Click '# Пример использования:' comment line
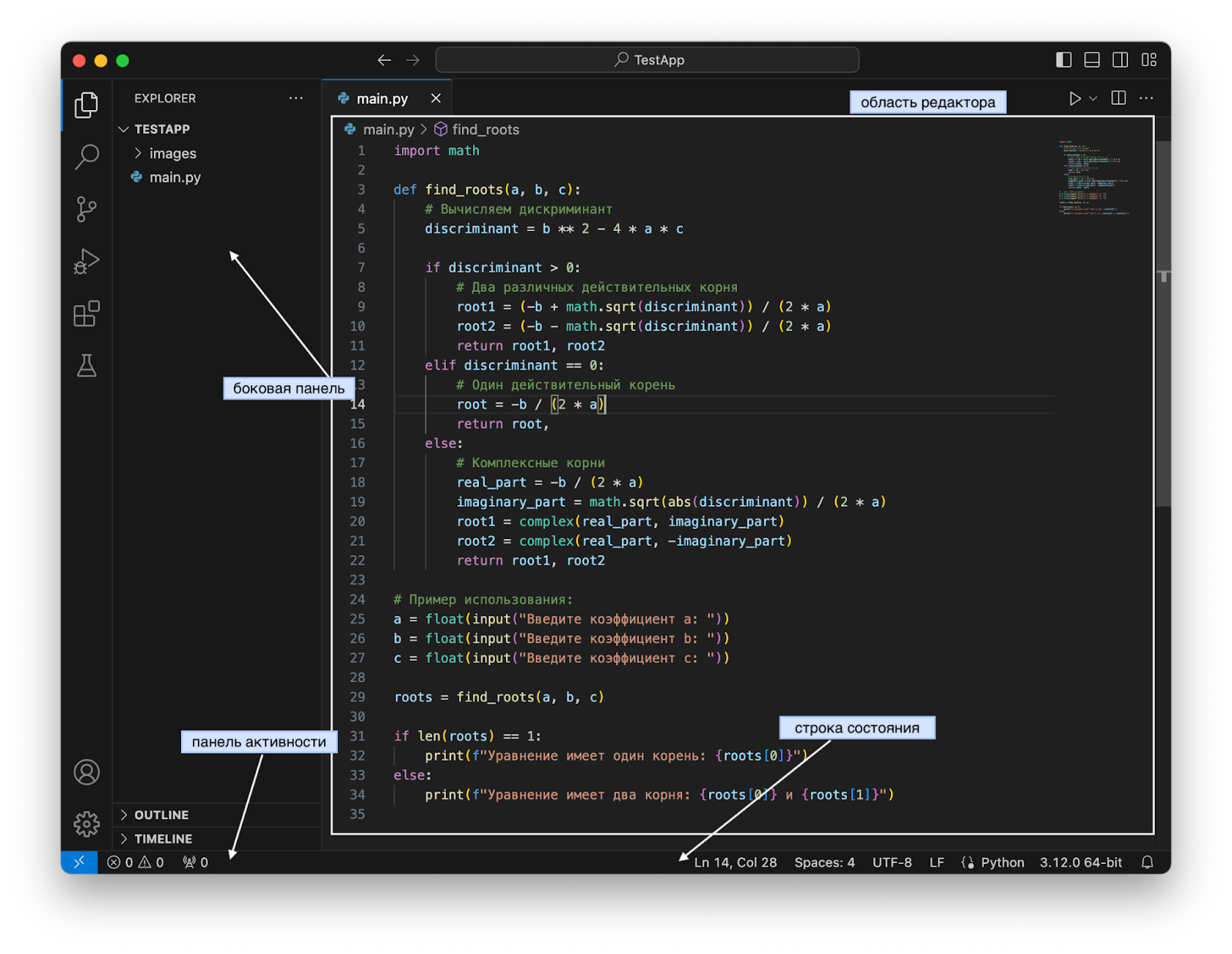The image size is (1232, 954). (x=483, y=599)
